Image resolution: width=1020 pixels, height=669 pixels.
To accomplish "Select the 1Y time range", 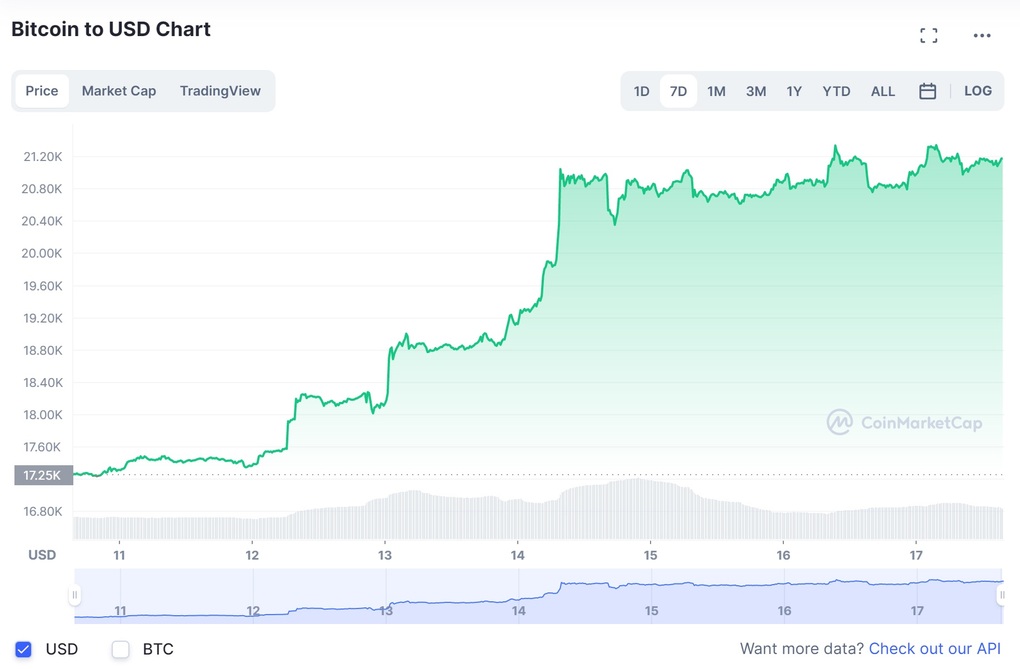I will click(x=794, y=91).
